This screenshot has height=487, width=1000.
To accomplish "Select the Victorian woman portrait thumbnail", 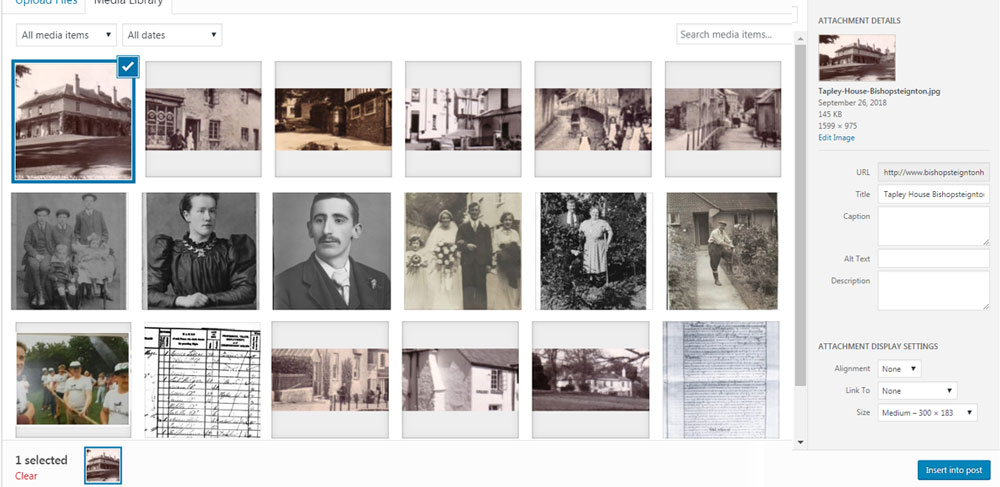I will [201, 251].
